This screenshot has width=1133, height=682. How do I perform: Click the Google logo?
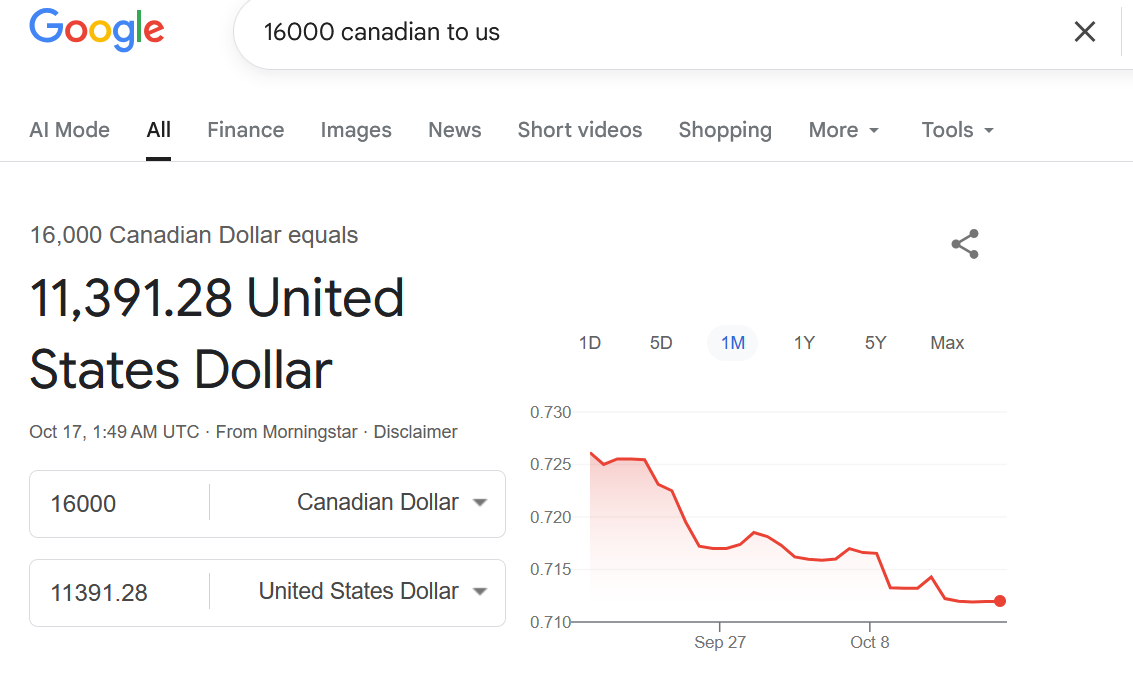click(97, 30)
